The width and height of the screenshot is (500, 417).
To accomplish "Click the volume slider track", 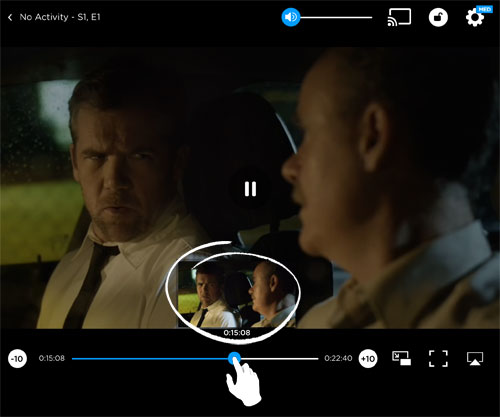I will (336, 17).
